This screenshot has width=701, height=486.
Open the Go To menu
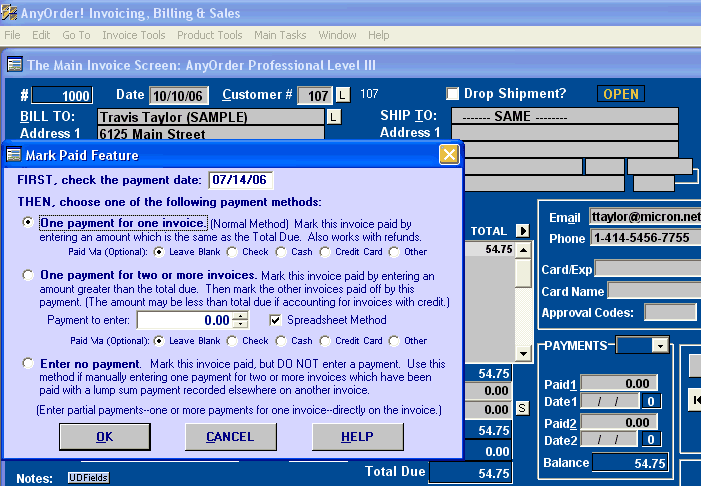pyautogui.click(x=76, y=35)
